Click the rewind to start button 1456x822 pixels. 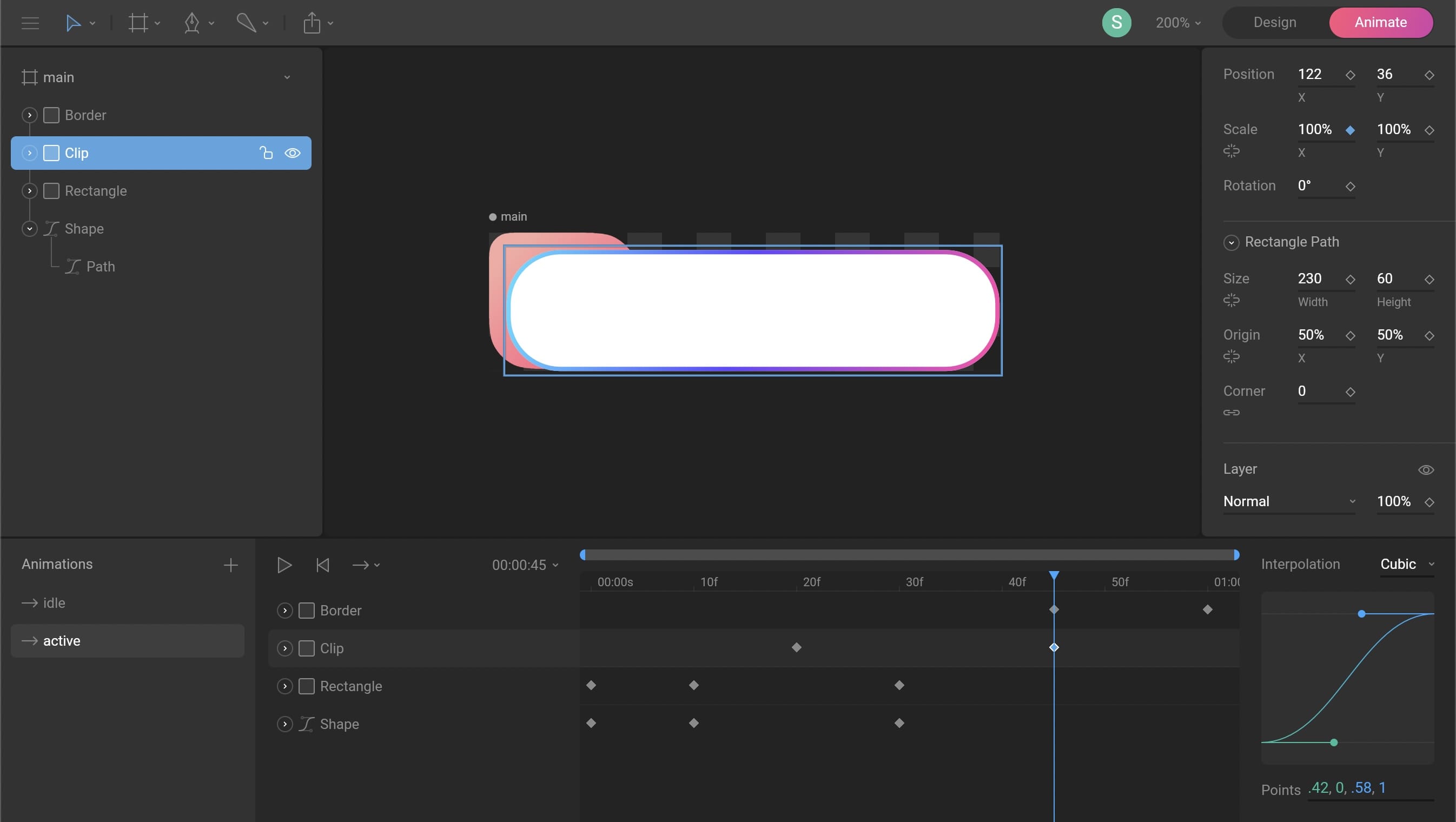pyautogui.click(x=322, y=565)
